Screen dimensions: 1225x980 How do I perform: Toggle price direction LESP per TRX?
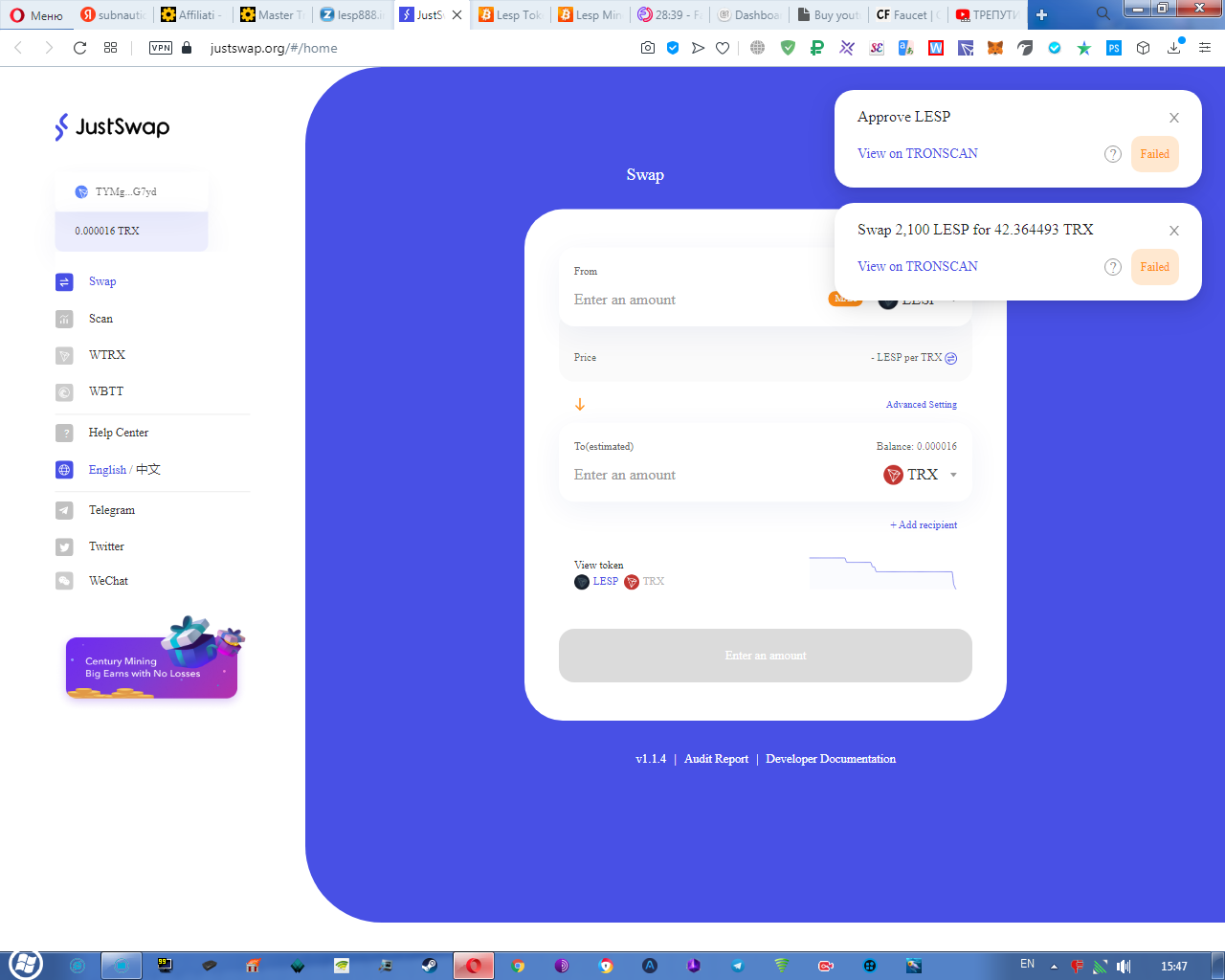click(950, 358)
